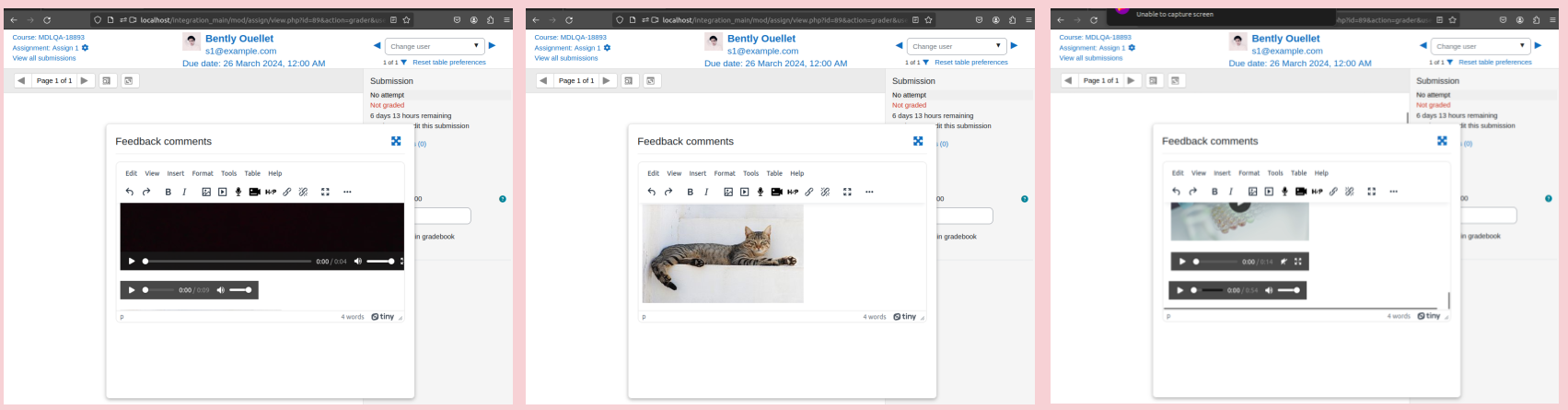Open Table menu in middle window's editor
The width and height of the screenshot is (1568, 410).
(774, 173)
